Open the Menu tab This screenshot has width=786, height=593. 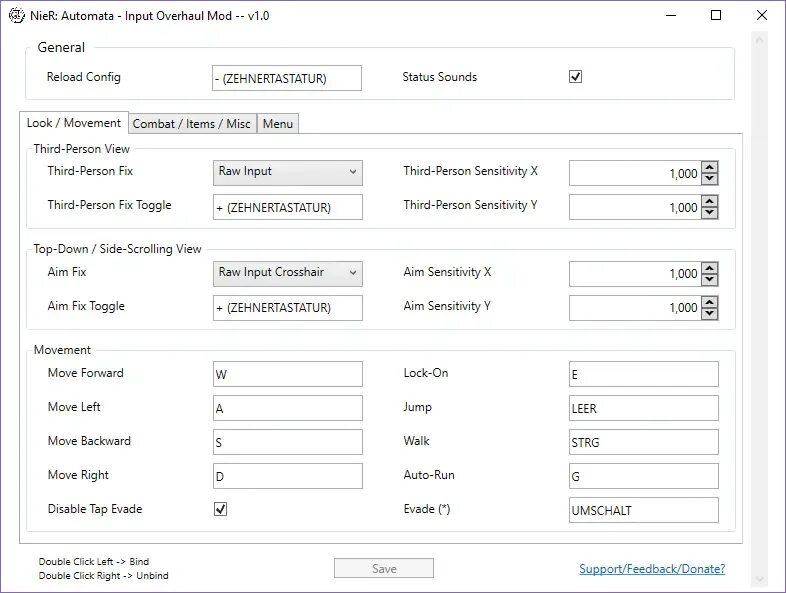pos(278,124)
